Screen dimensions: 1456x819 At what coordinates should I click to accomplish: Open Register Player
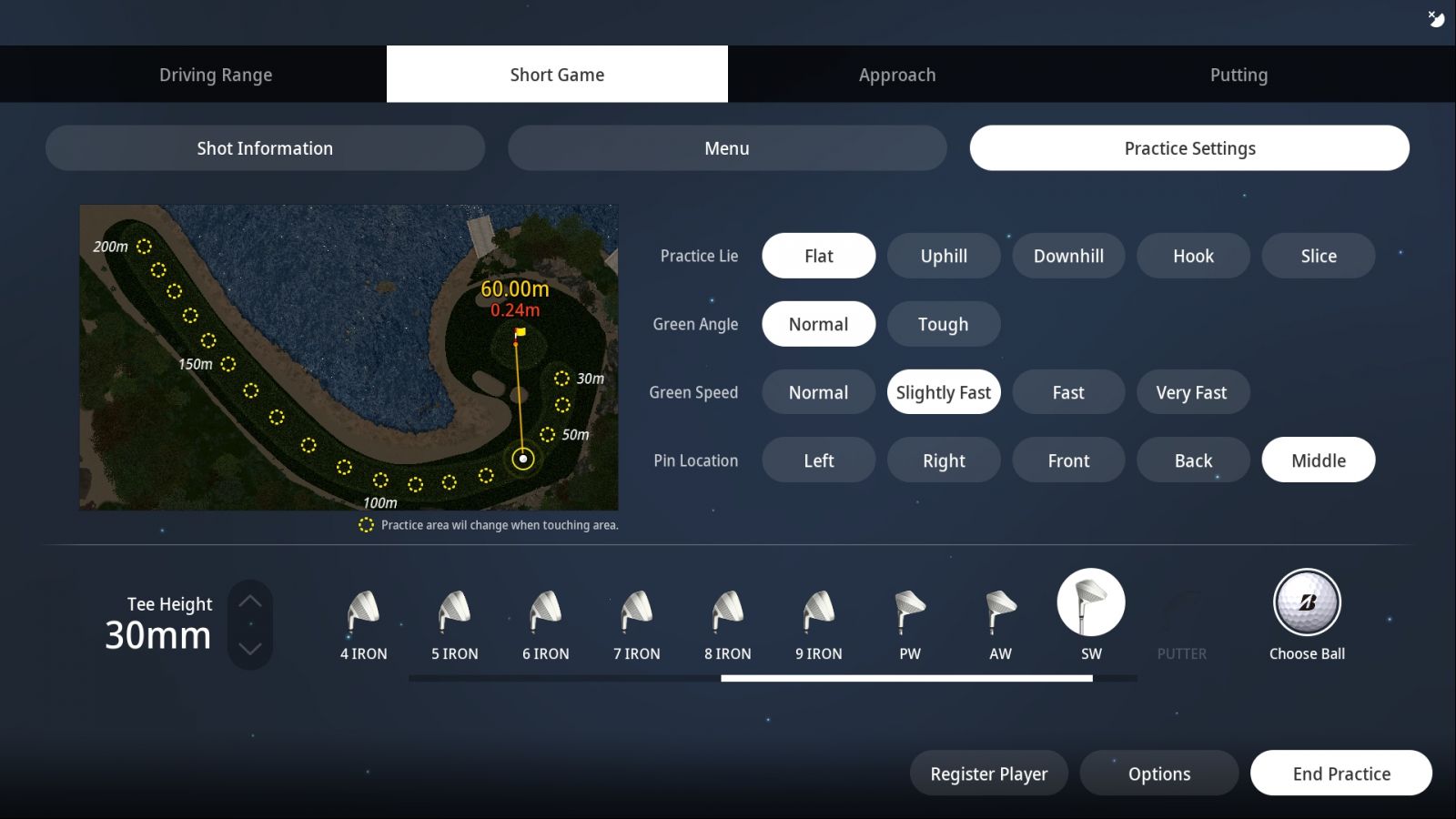tap(988, 773)
